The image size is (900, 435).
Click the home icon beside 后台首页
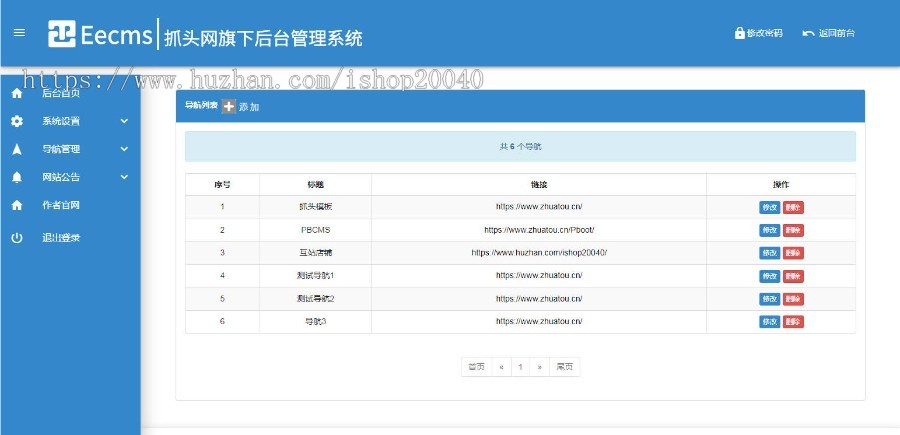click(x=17, y=94)
